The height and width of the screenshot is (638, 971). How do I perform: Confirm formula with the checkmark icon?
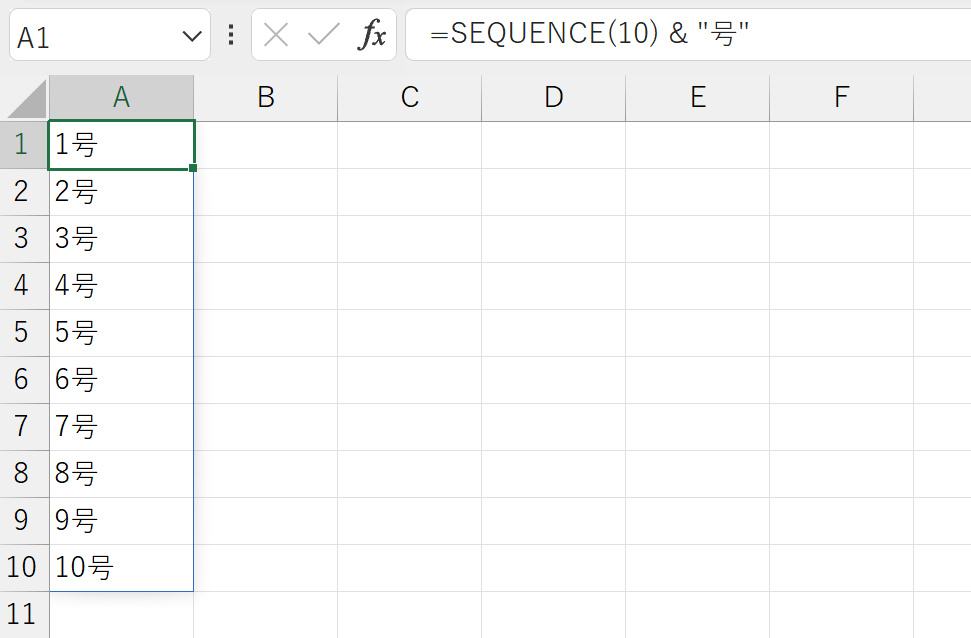323,35
